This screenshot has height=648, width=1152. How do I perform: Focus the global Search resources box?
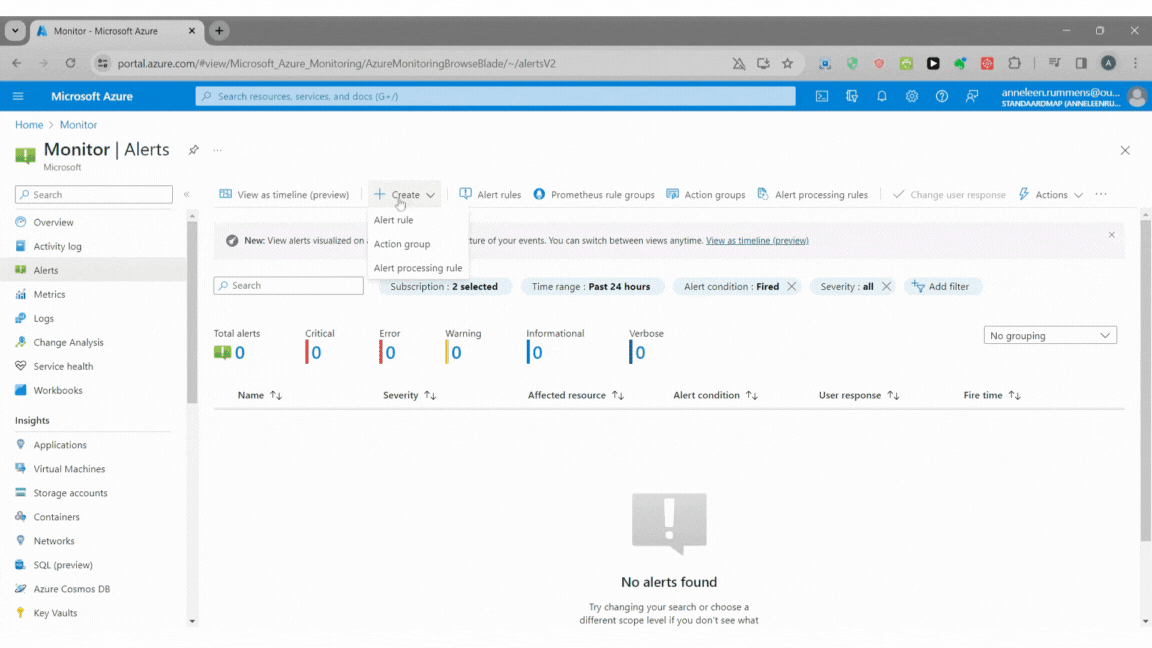pyautogui.click(x=495, y=96)
